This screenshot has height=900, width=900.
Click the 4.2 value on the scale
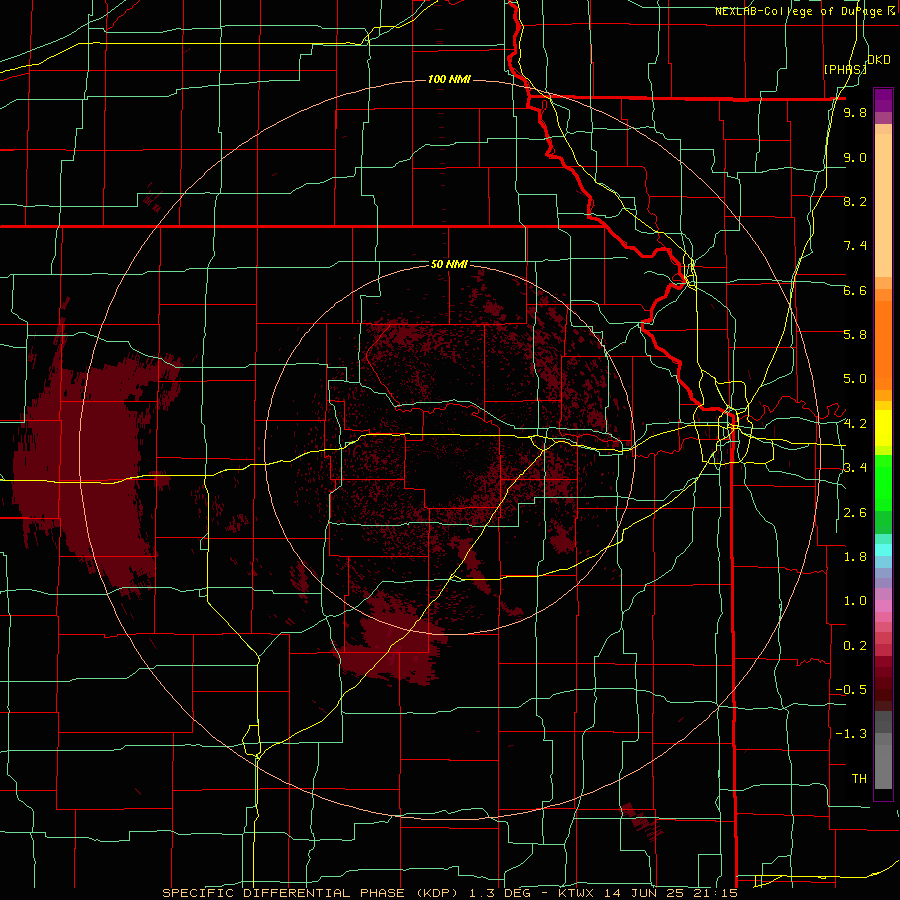click(x=855, y=424)
